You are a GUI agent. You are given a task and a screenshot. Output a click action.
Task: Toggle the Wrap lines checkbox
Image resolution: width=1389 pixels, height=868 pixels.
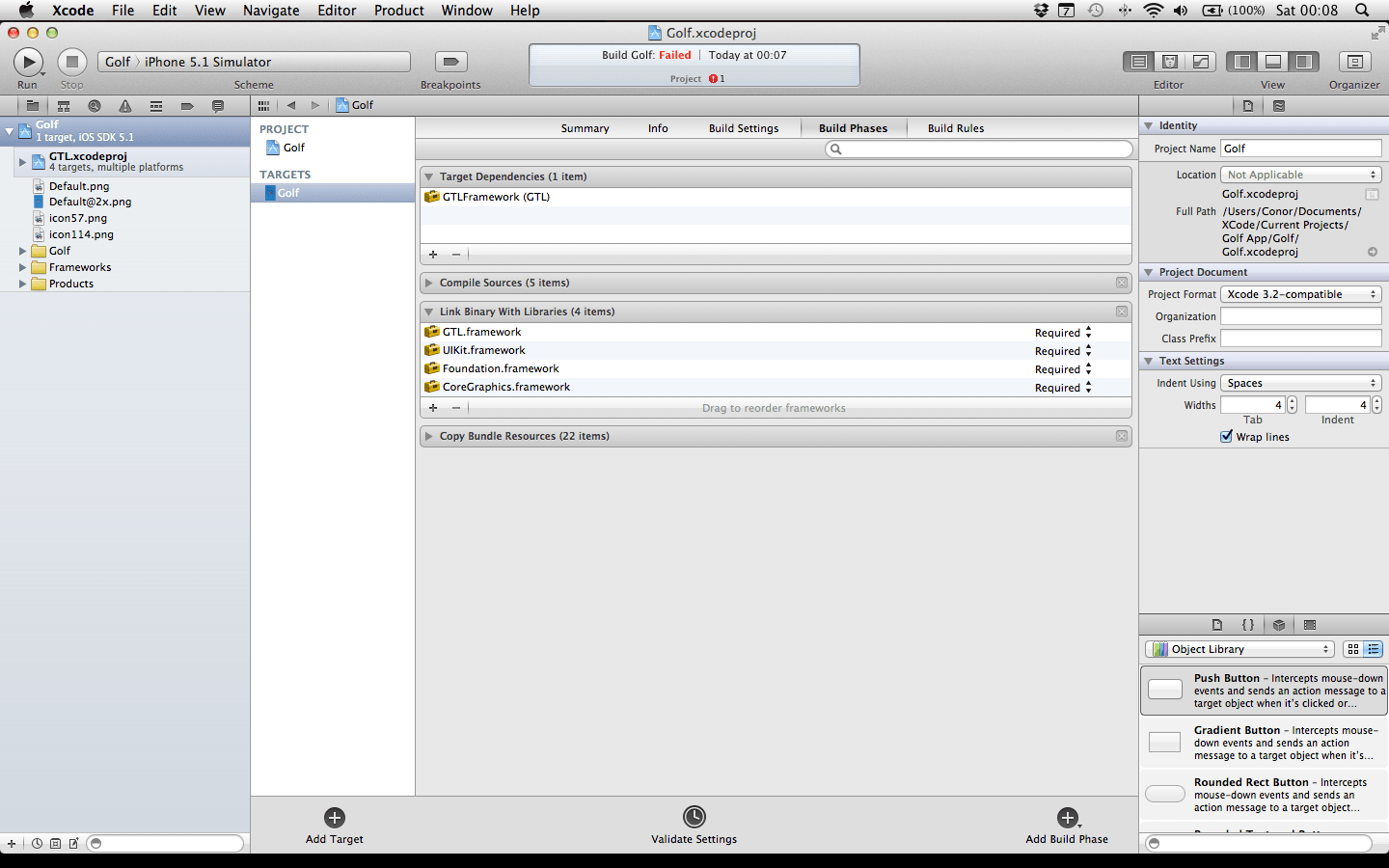[x=1227, y=437]
